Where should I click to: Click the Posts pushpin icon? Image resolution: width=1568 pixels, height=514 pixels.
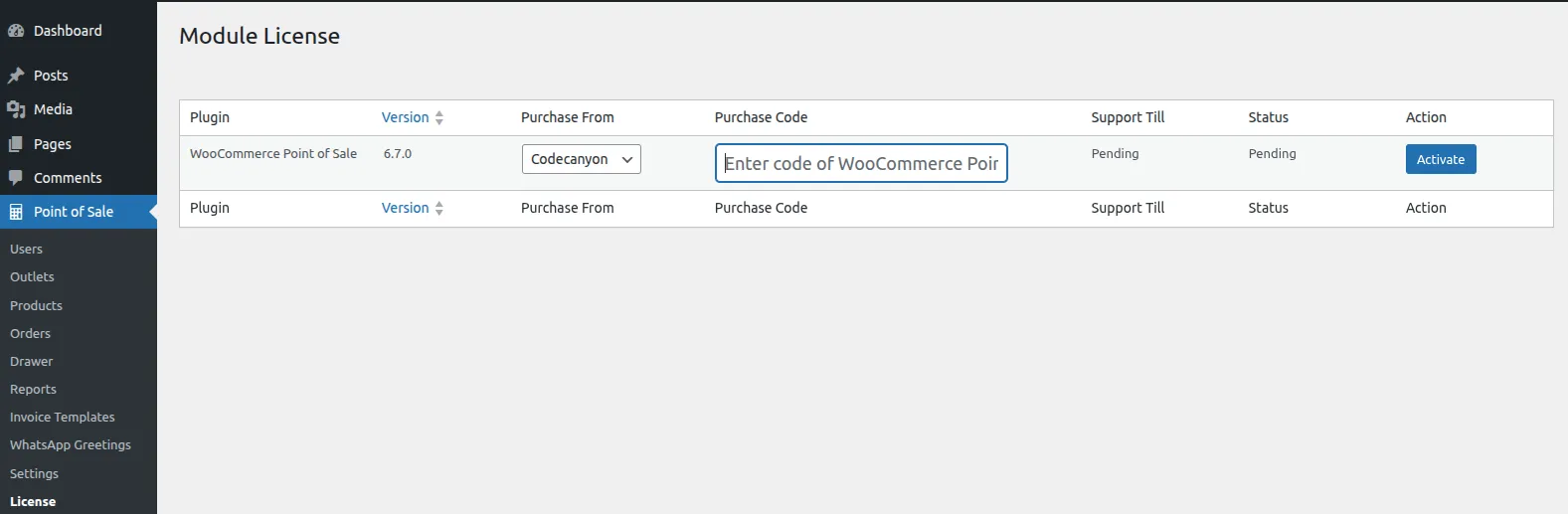(x=16, y=76)
